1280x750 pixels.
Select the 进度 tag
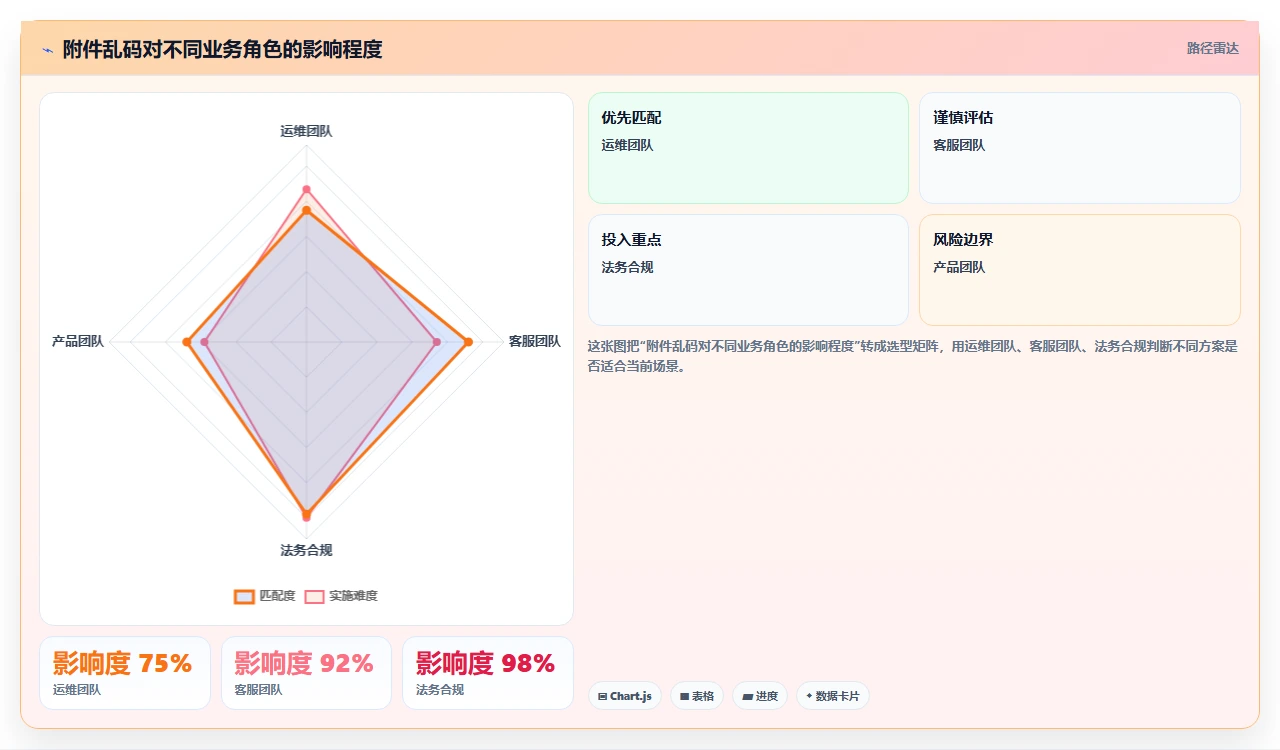pyautogui.click(x=760, y=696)
